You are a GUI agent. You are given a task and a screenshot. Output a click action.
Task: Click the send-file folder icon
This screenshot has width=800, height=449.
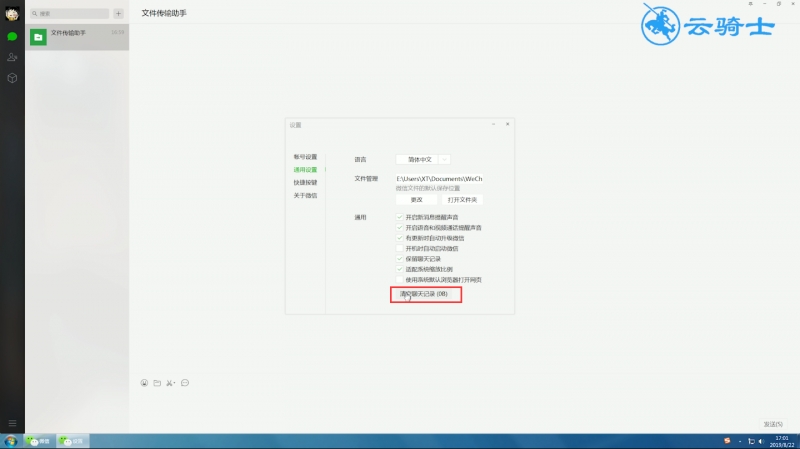click(157, 383)
